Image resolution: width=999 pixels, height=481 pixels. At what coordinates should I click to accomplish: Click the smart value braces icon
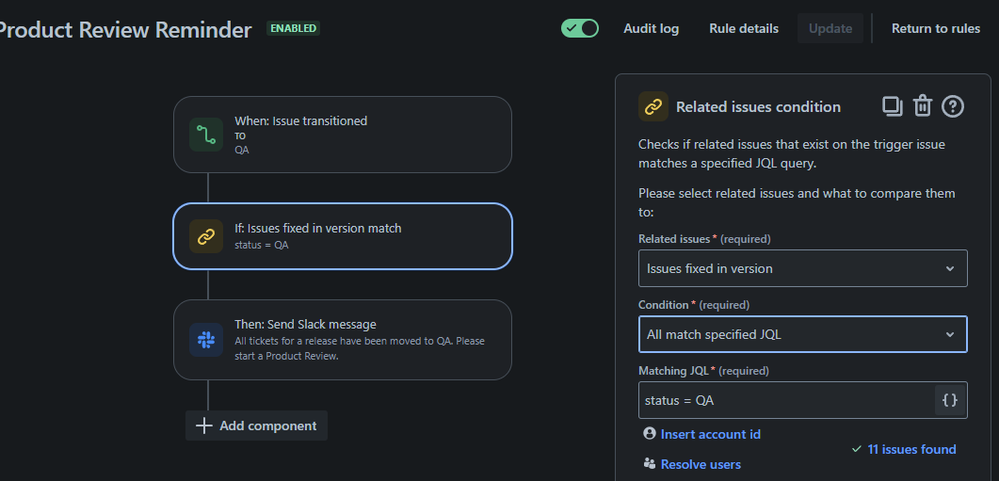click(x=950, y=400)
